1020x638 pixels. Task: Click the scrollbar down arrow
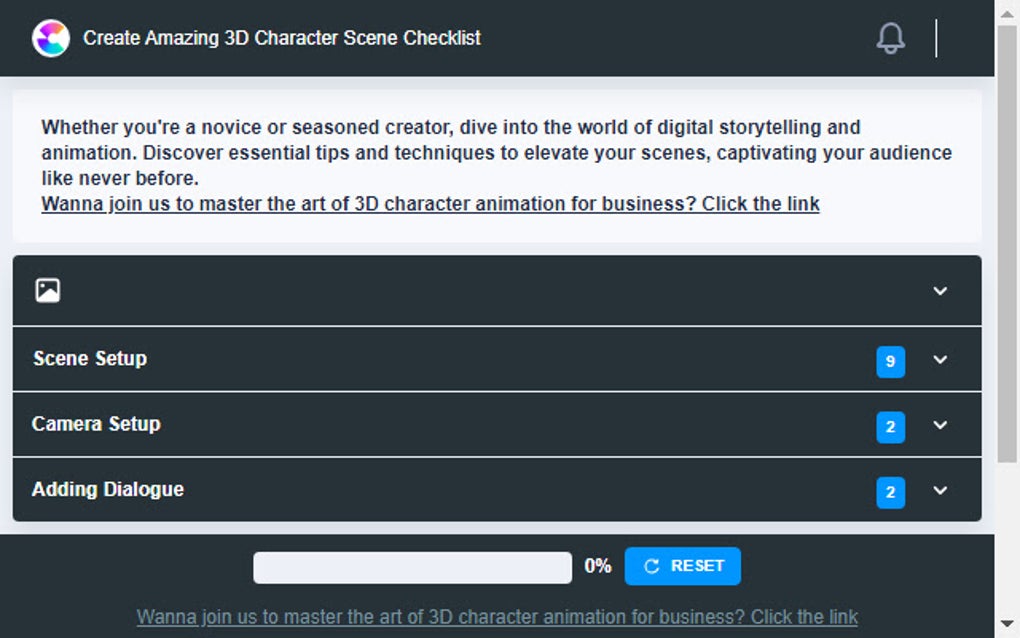pyautogui.click(x=1007, y=624)
